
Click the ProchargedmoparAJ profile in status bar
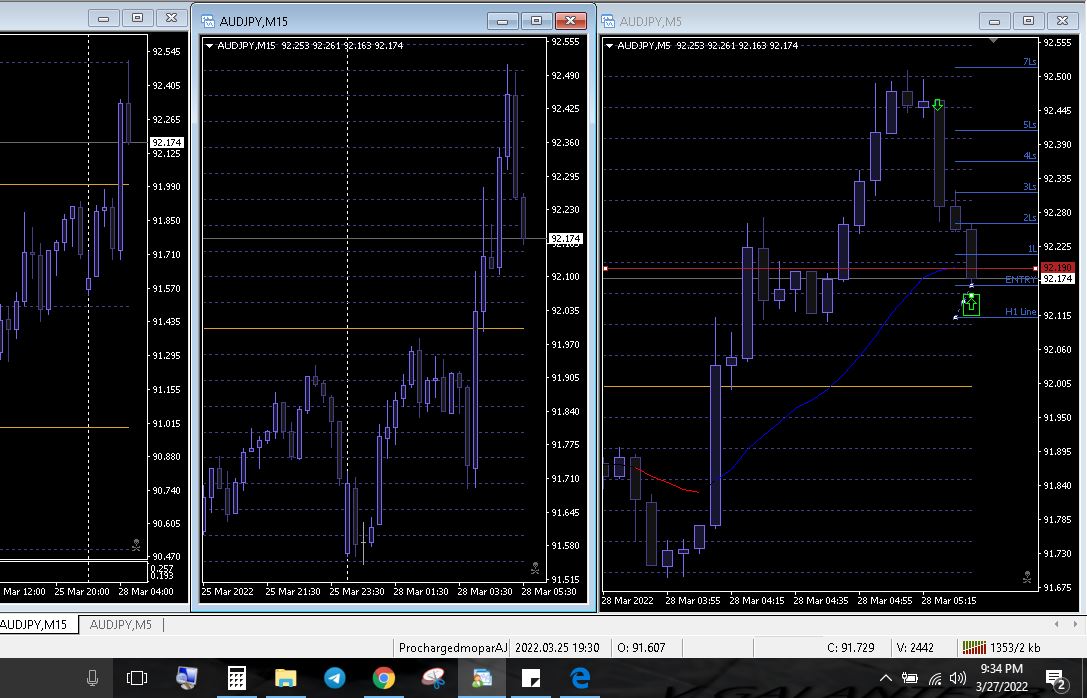coord(453,647)
